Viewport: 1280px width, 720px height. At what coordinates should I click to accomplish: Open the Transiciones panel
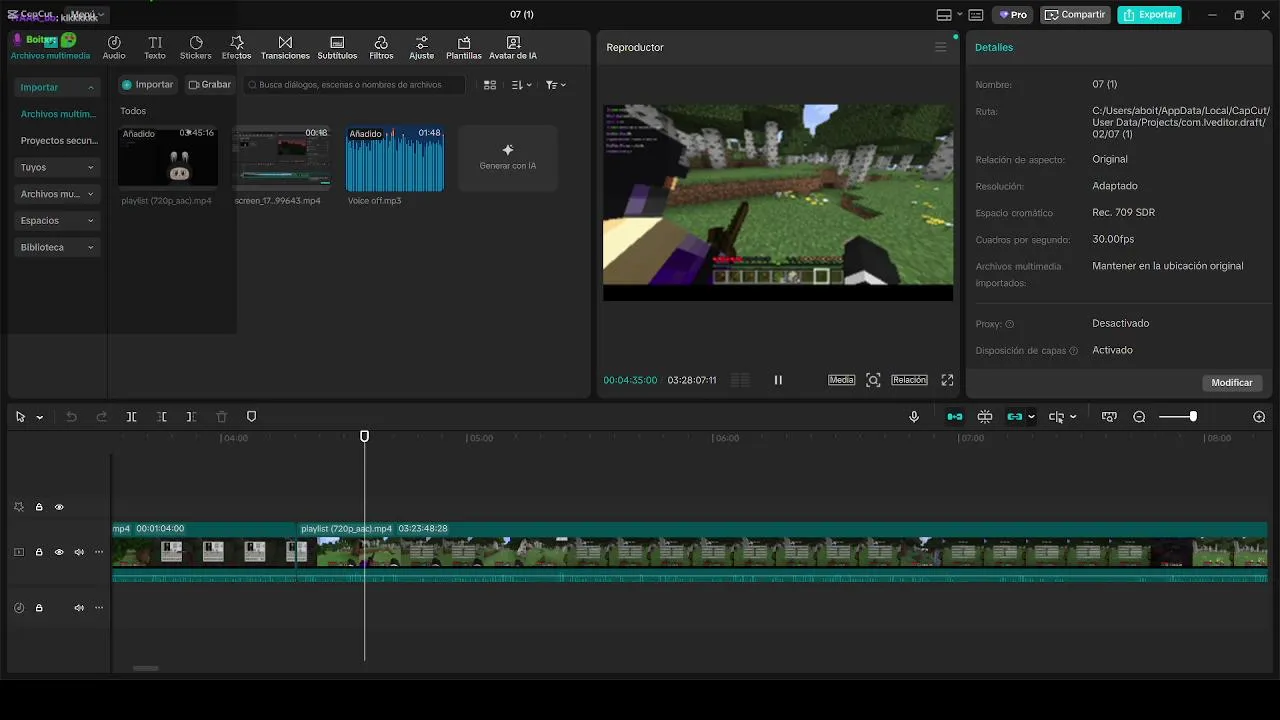pyautogui.click(x=285, y=48)
